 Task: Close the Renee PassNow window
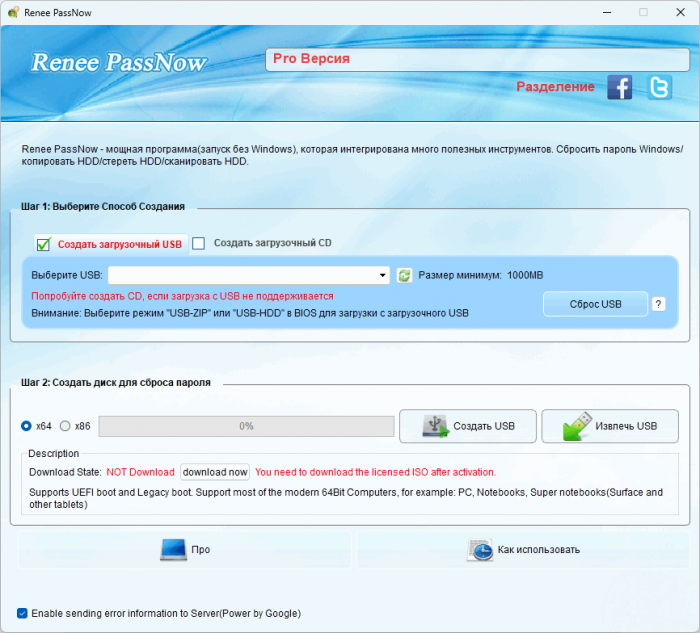pos(680,12)
